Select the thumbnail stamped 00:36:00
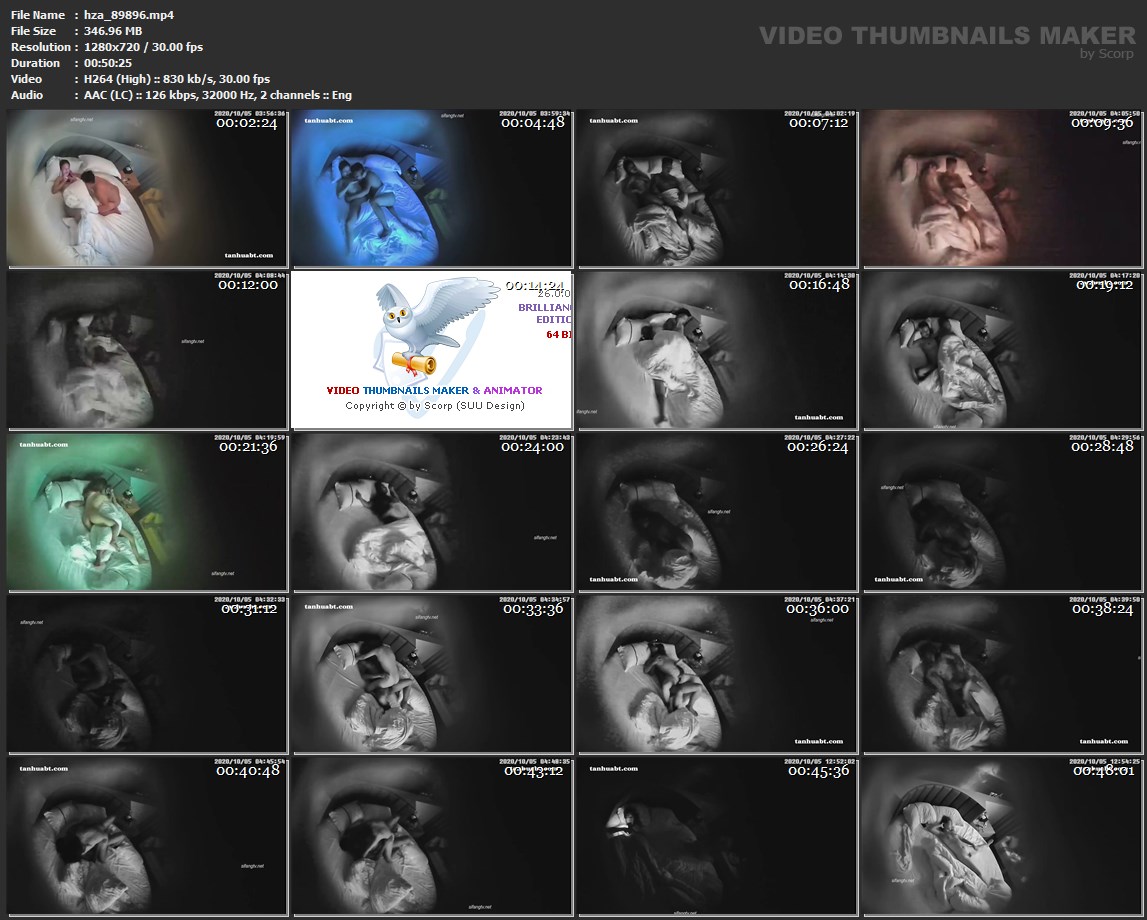 [717, 674]
